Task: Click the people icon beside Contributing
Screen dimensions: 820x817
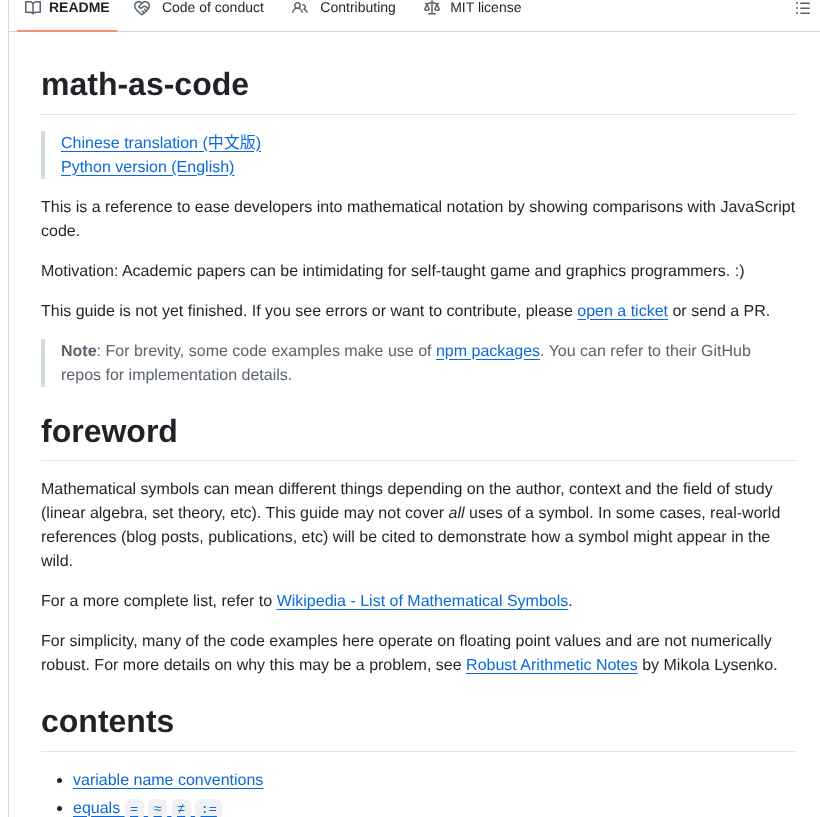Action: pyautogui.click(x=299, y=7)
